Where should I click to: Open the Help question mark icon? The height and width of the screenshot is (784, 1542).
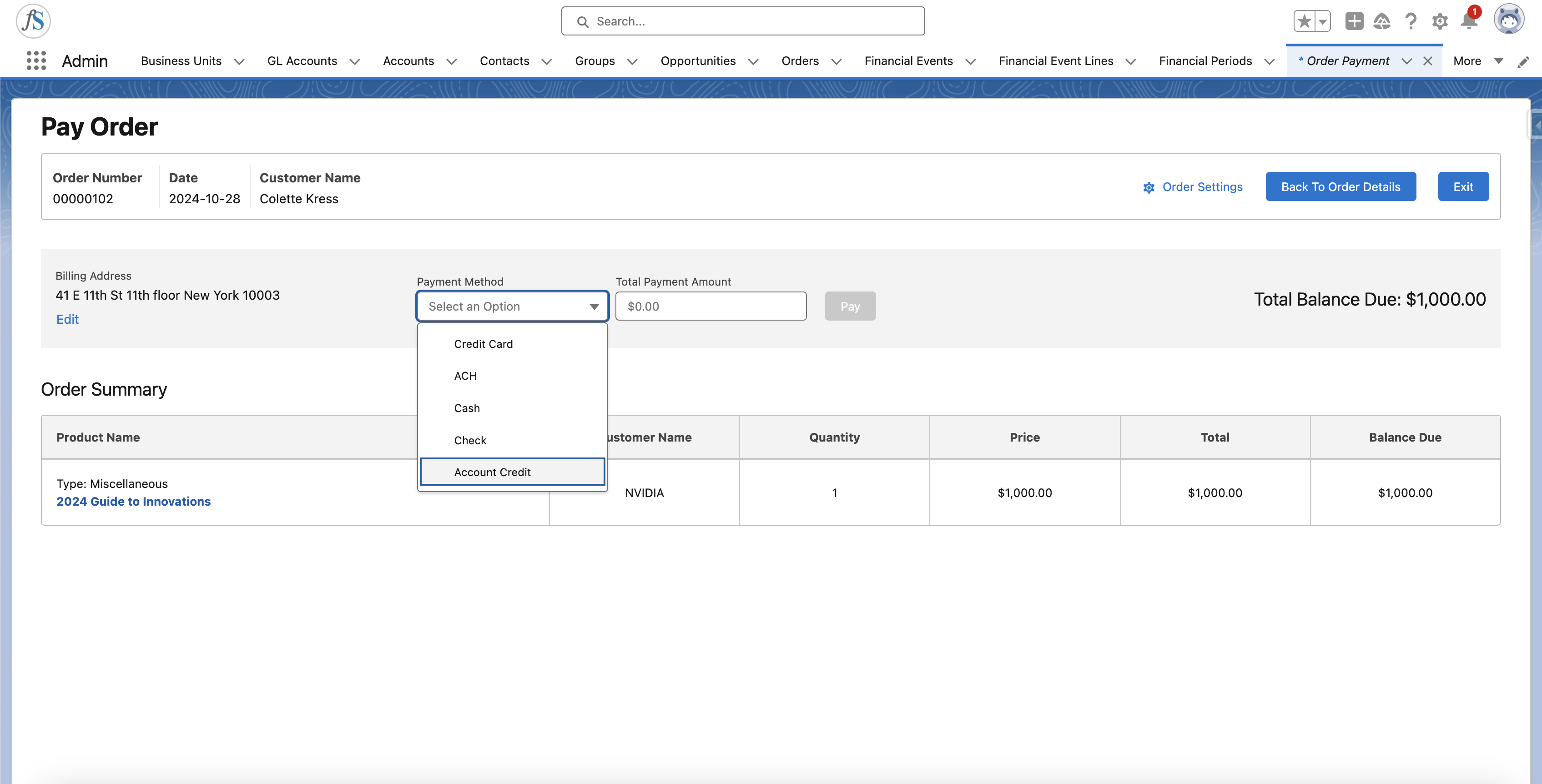tap(1411, 21)
